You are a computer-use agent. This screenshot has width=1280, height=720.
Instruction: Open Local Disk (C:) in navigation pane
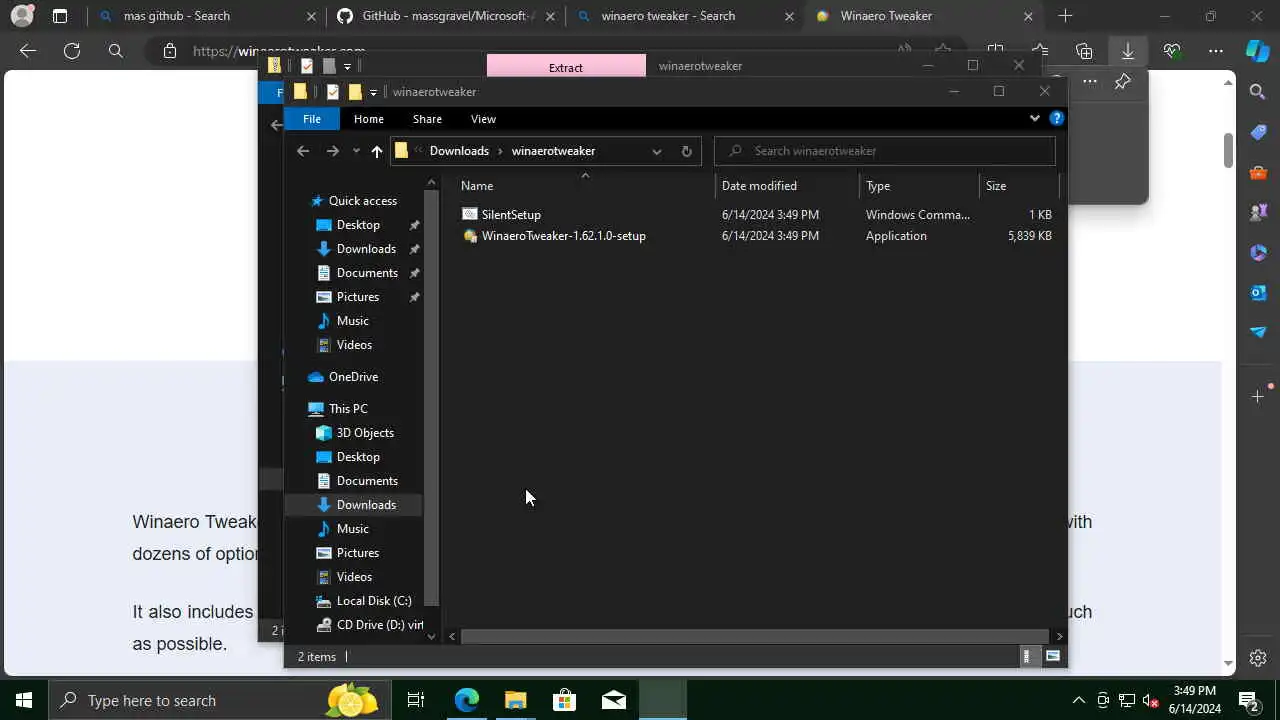click(374, 601)
